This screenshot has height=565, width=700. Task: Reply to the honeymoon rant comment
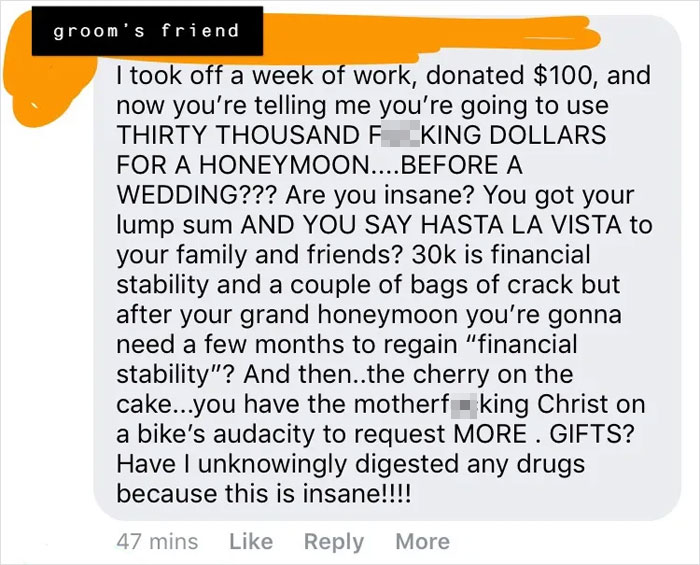pos(334,542)
